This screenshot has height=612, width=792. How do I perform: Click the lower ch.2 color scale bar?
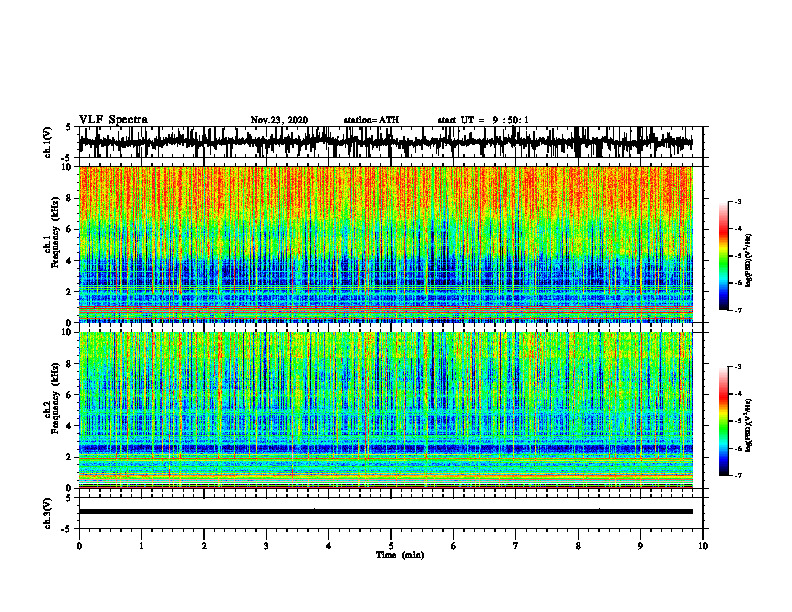point(723,421)
